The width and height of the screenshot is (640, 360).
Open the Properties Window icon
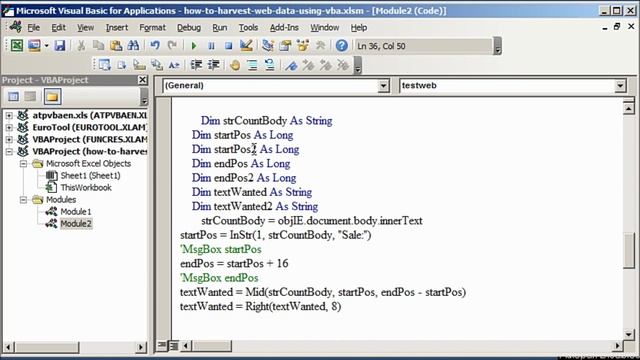pos(285,45)
